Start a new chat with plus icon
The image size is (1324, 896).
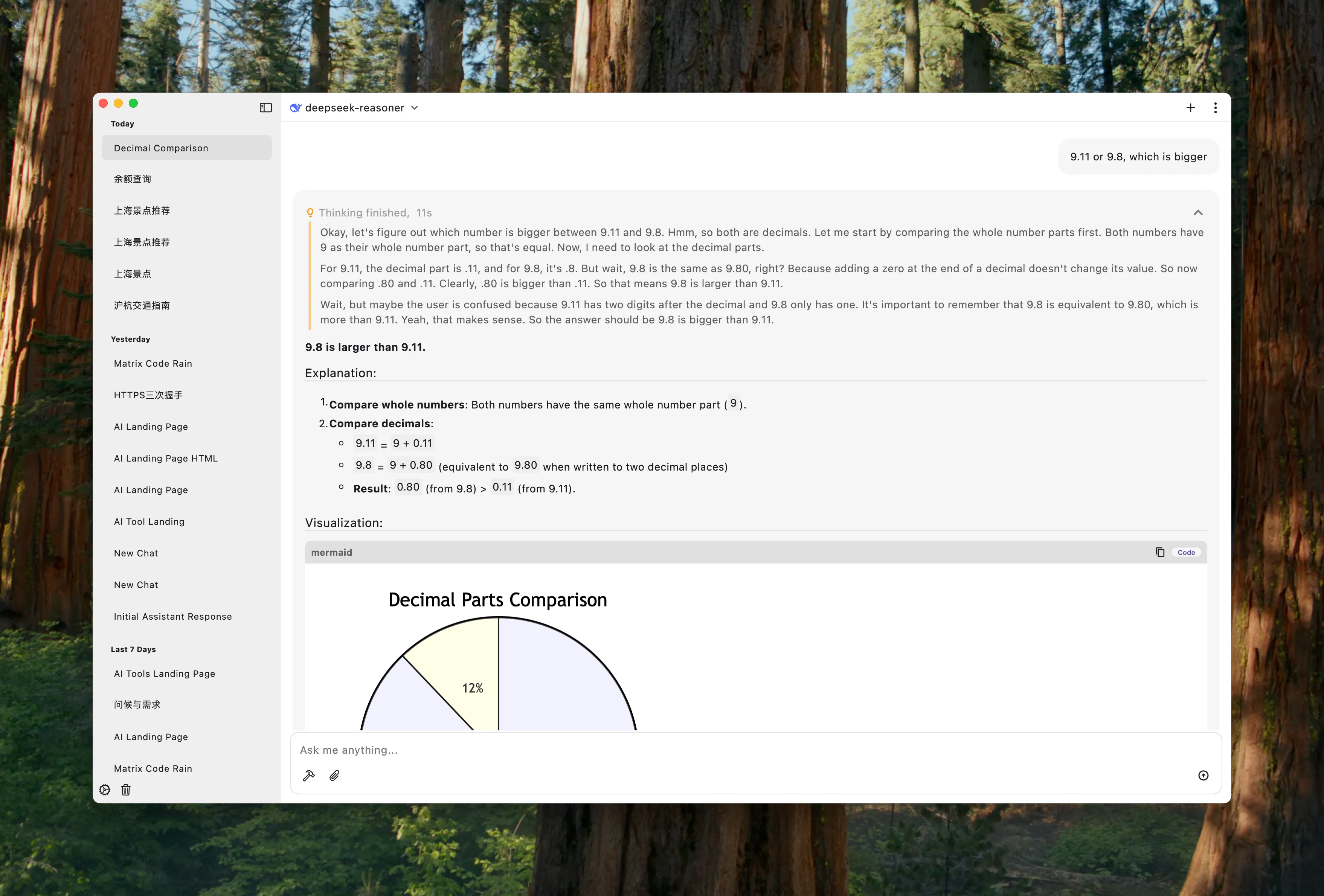pos(1190,108)
